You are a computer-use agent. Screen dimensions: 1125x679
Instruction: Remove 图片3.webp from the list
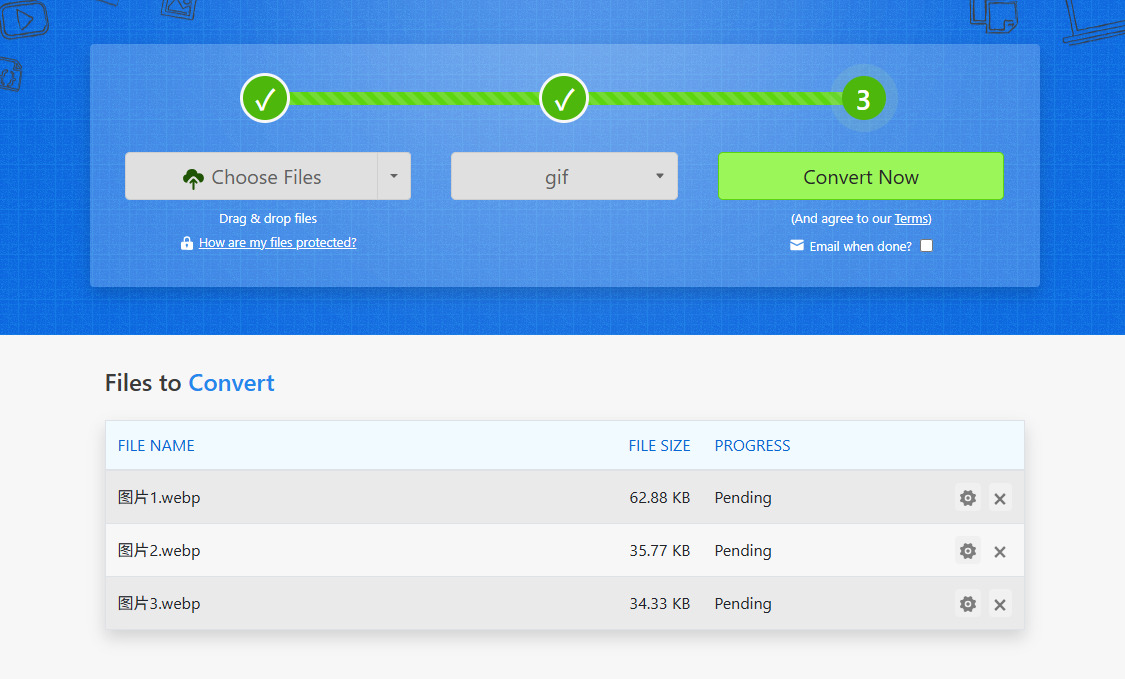(x=1000, y=604)
